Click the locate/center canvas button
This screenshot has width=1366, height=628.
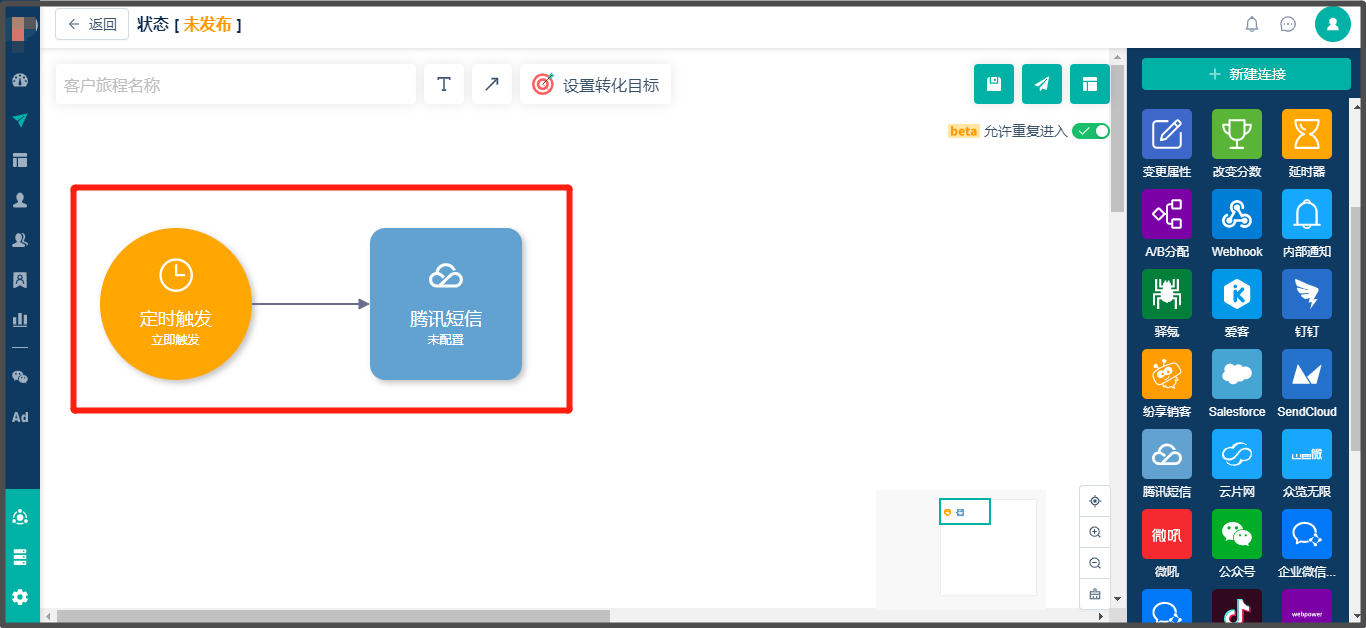coord(1095,501)
